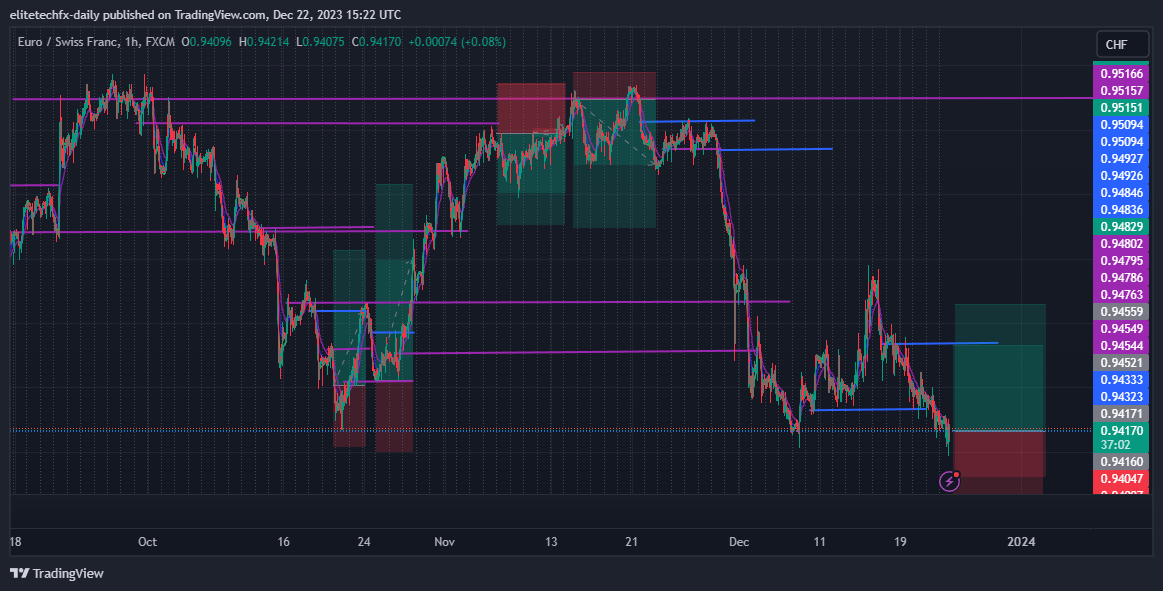Click the Dec label on the time axis
The image size is (1163, 591).
click(739, 542)
